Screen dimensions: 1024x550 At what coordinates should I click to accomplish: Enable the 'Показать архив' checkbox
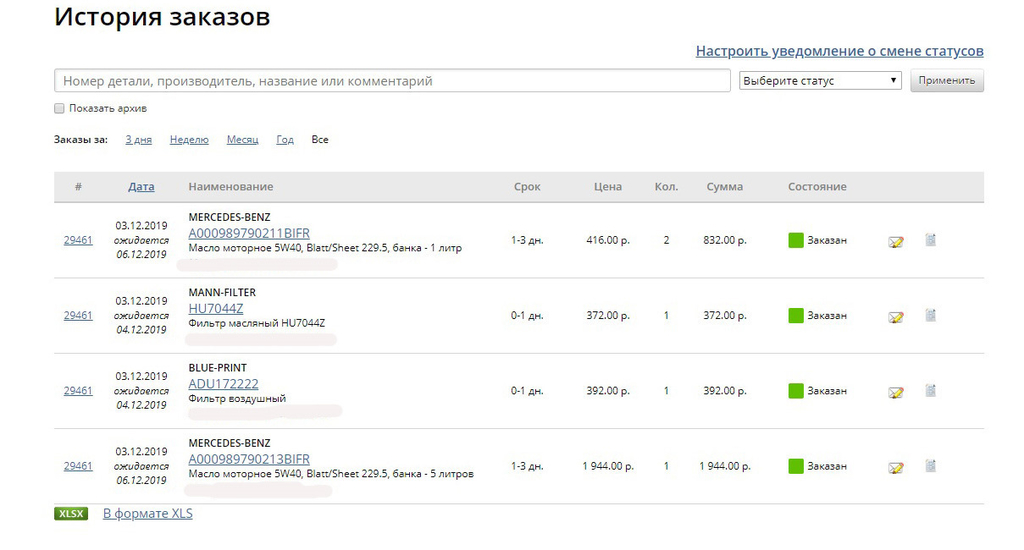click(59, 108)
